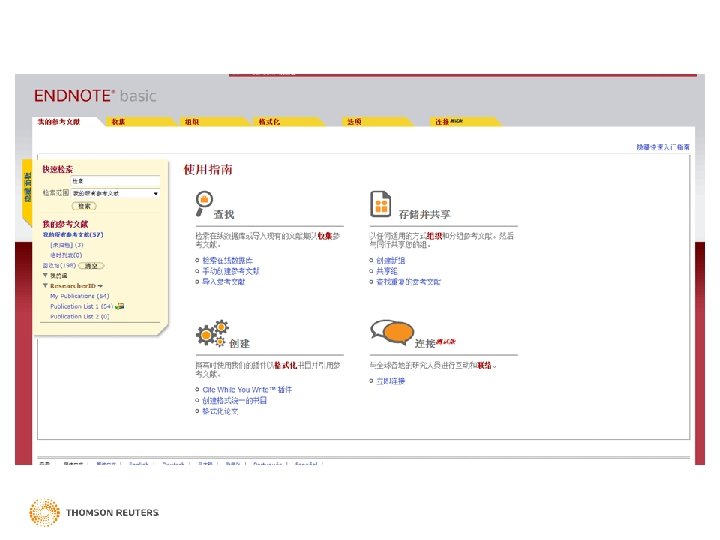Open the search scope dropdown
Image resolution: width=720 pixels, height=540 pixels.
pyautogui.click(x=116, y=193)
